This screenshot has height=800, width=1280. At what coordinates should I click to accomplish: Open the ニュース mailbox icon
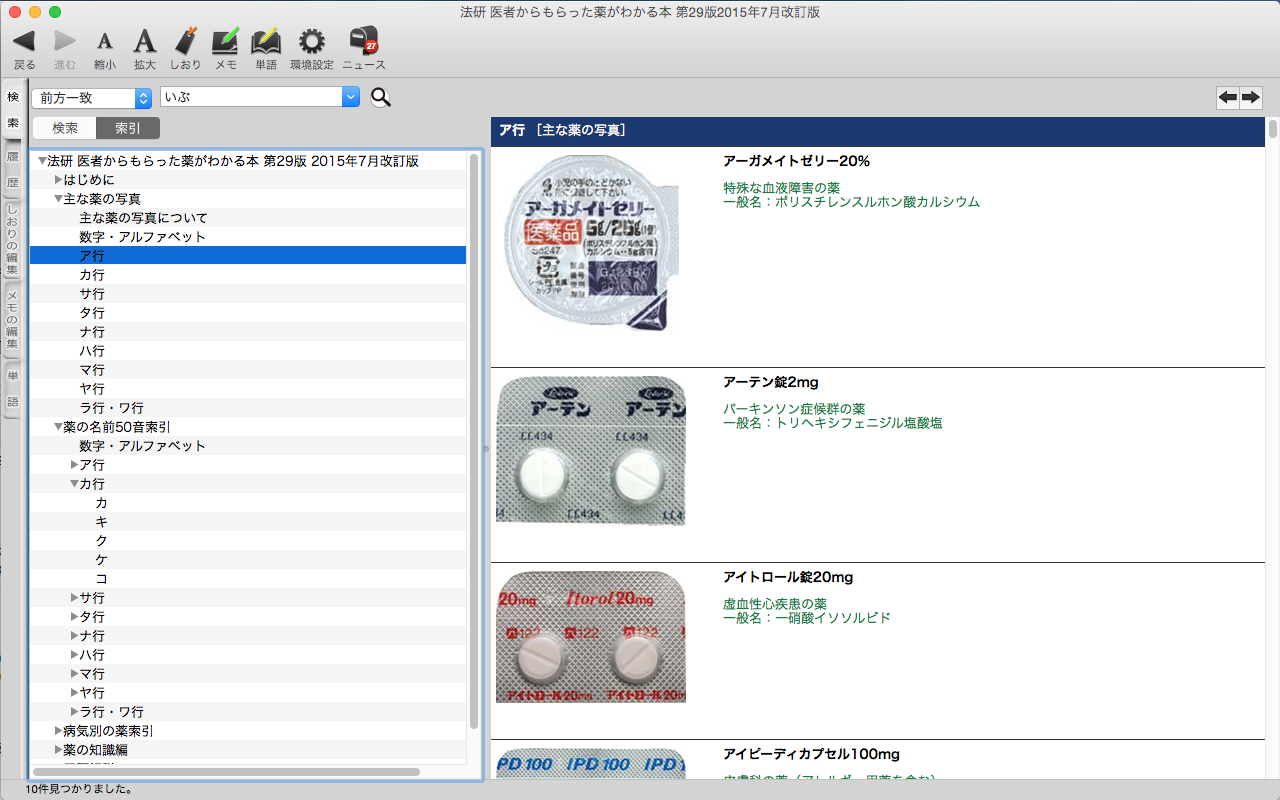coord(363,42)
